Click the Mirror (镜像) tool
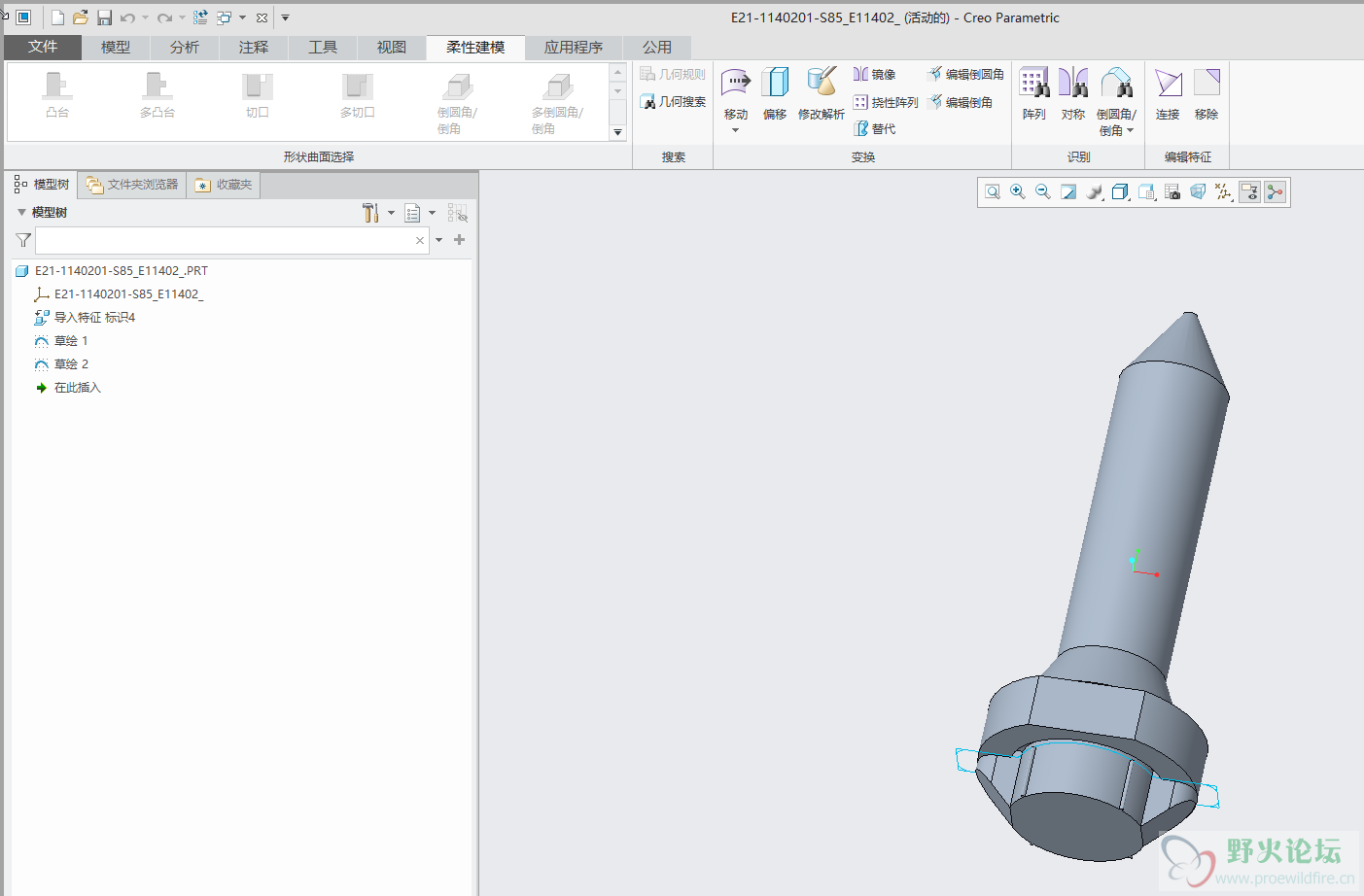Screen dimensions: 1364x896 [x=874, y=74]
